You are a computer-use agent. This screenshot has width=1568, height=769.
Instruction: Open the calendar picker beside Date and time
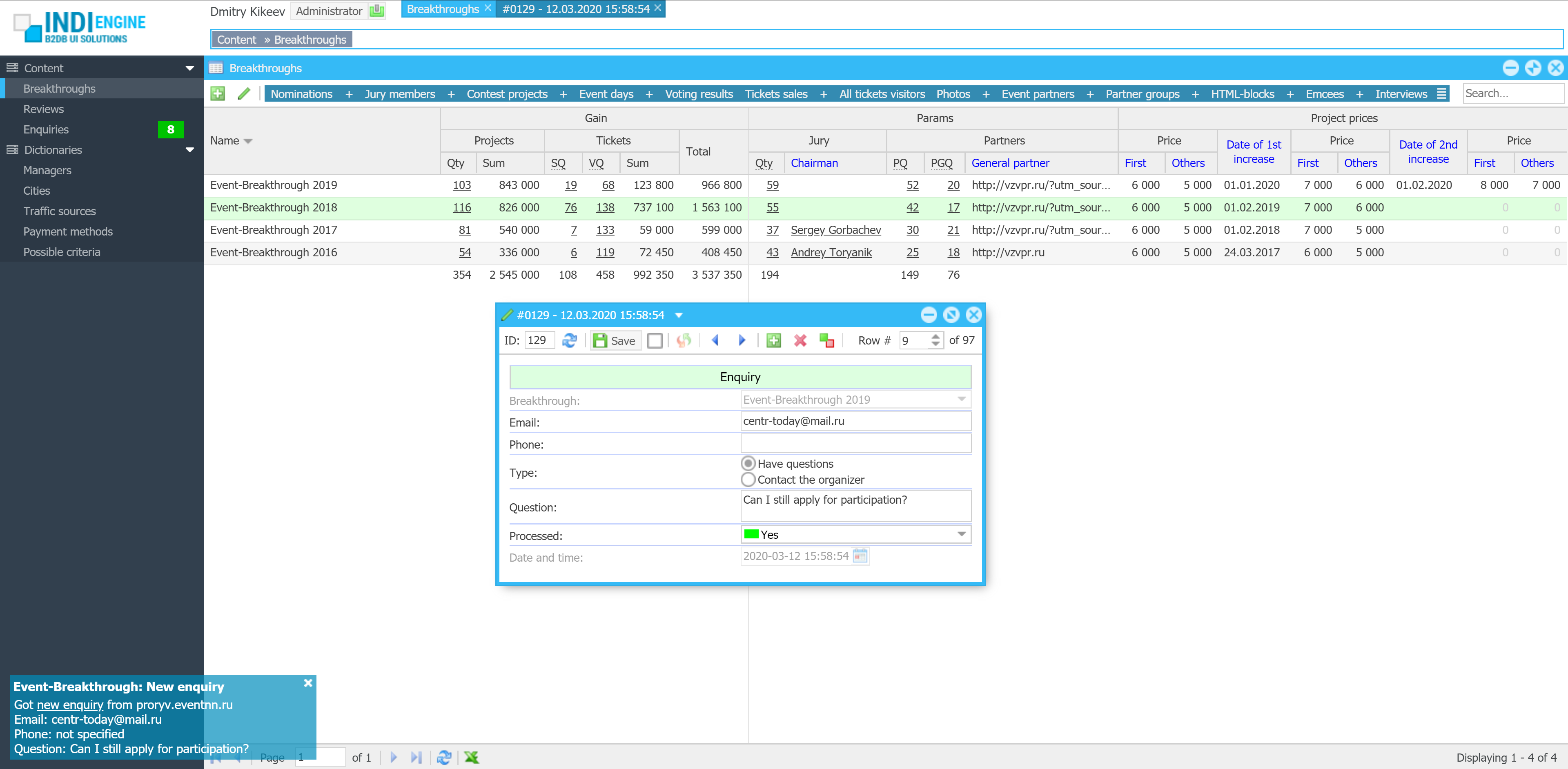pos(860,556)
